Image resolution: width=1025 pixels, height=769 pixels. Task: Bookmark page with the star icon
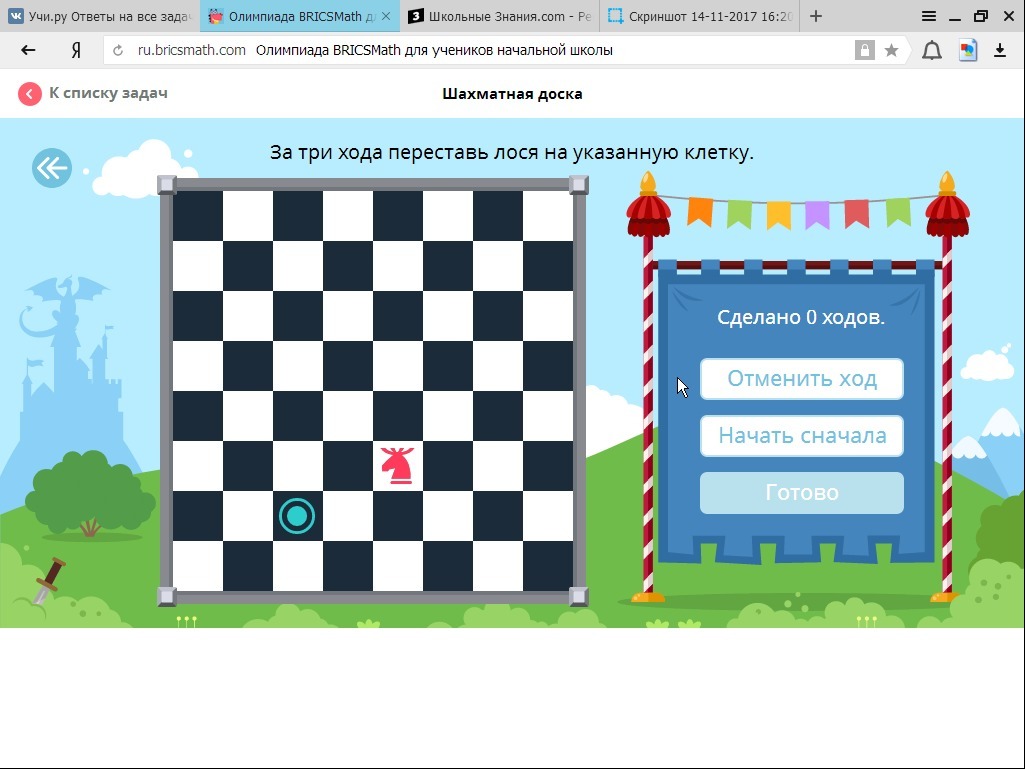(x=891, y=50)
